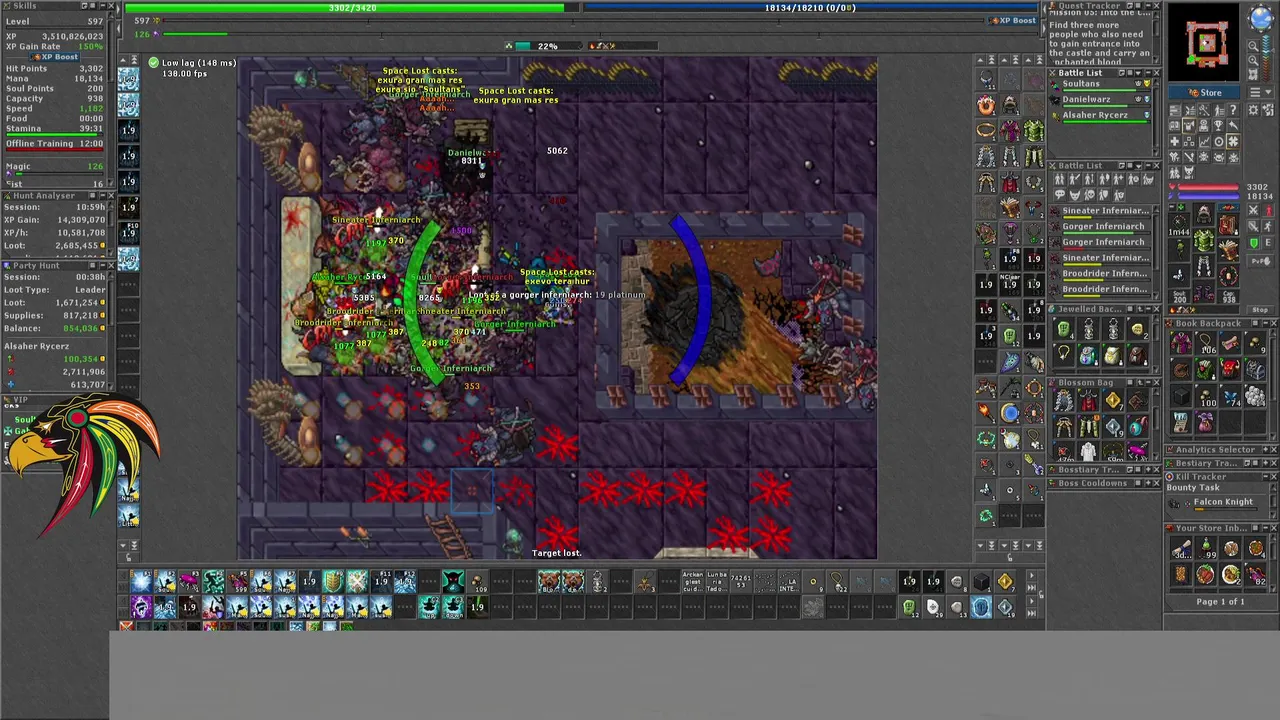Screen dimensions: 1280x720
Task: Select the green rune in Jewelled Backpack
Action: click(x=1064, y=328)
